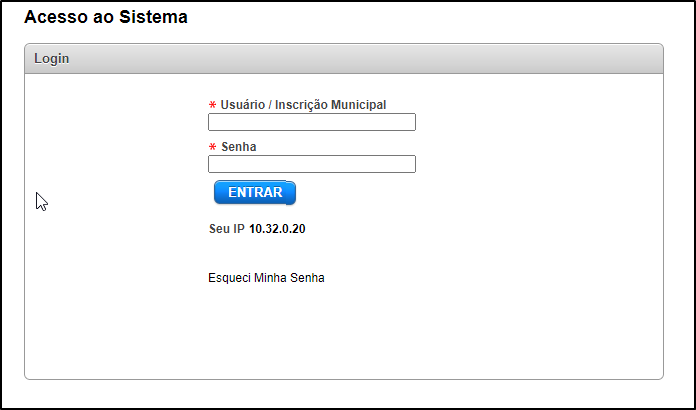This screenshot has width=696, height=410.
Task: Click the word Usuário in the label
Action: (x=244, y=104)
